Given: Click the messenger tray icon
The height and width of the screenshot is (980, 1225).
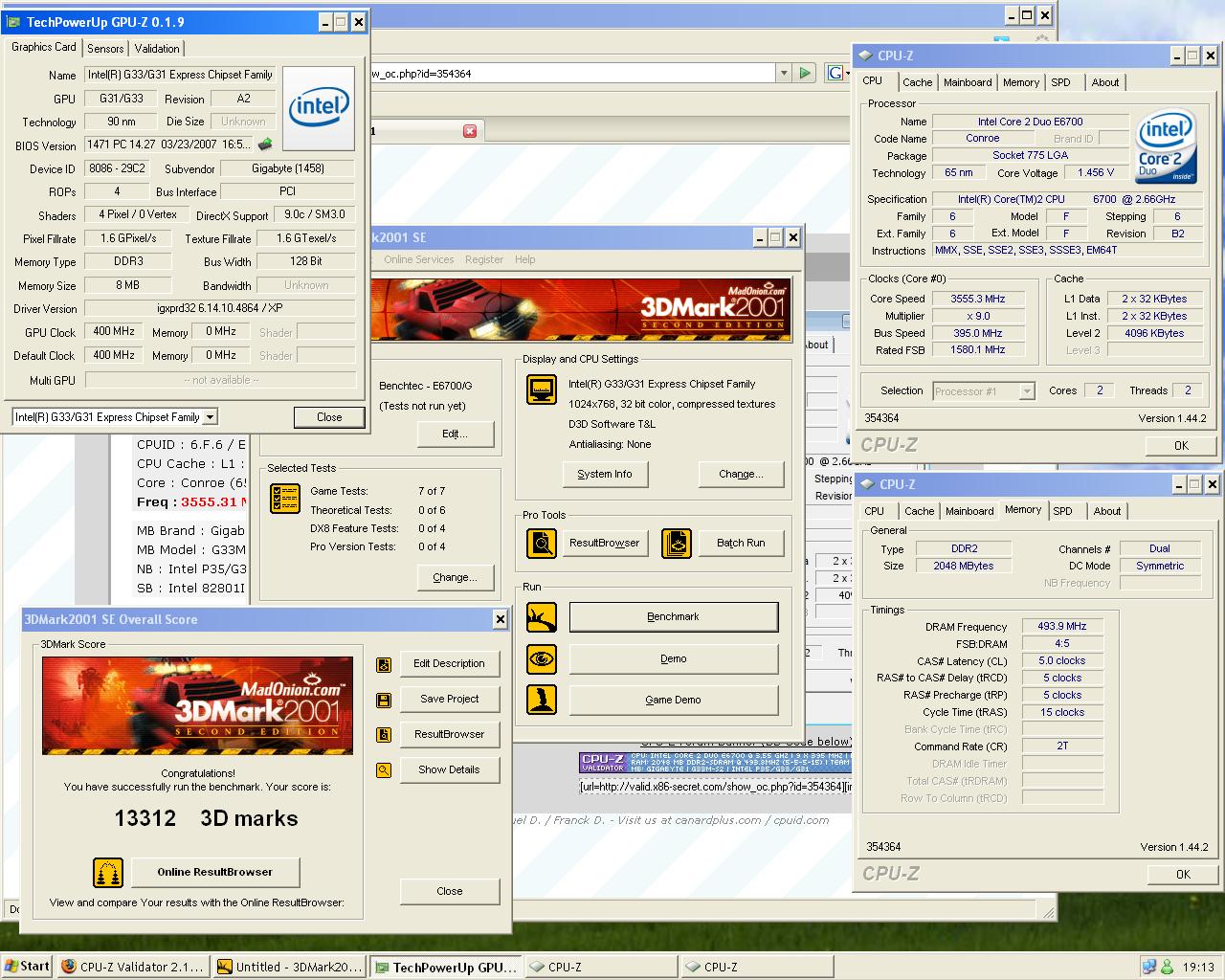Looking at the screenshot, I should point(1168,967).
